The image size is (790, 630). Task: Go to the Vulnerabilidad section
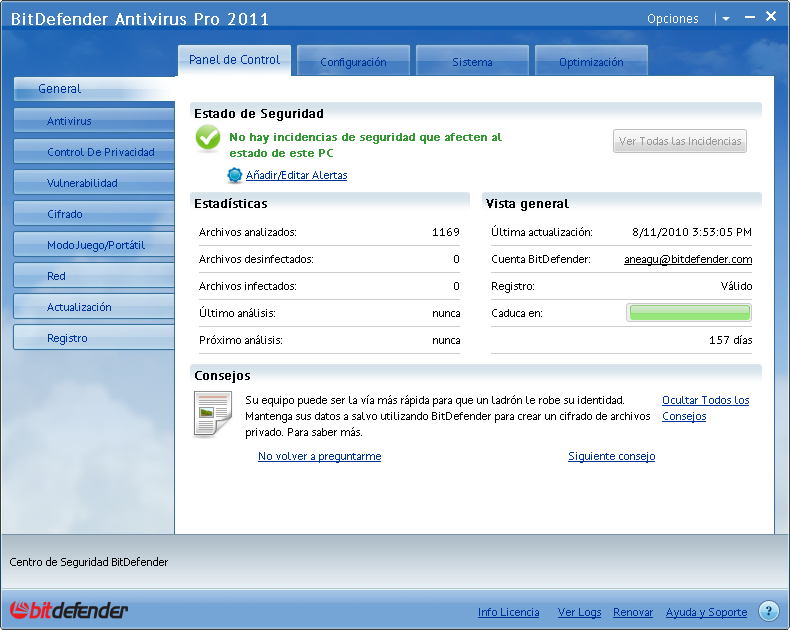(94, 183)
